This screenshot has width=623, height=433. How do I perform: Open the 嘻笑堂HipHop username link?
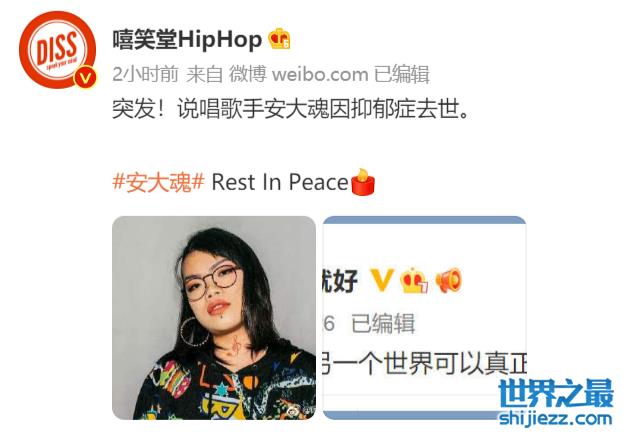click(187, 39)
